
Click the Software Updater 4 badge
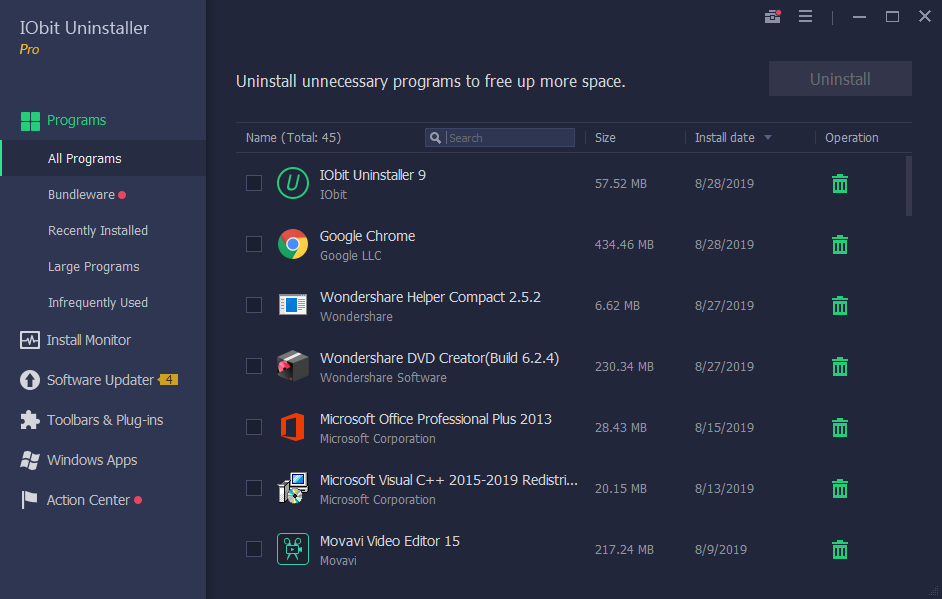169,380
